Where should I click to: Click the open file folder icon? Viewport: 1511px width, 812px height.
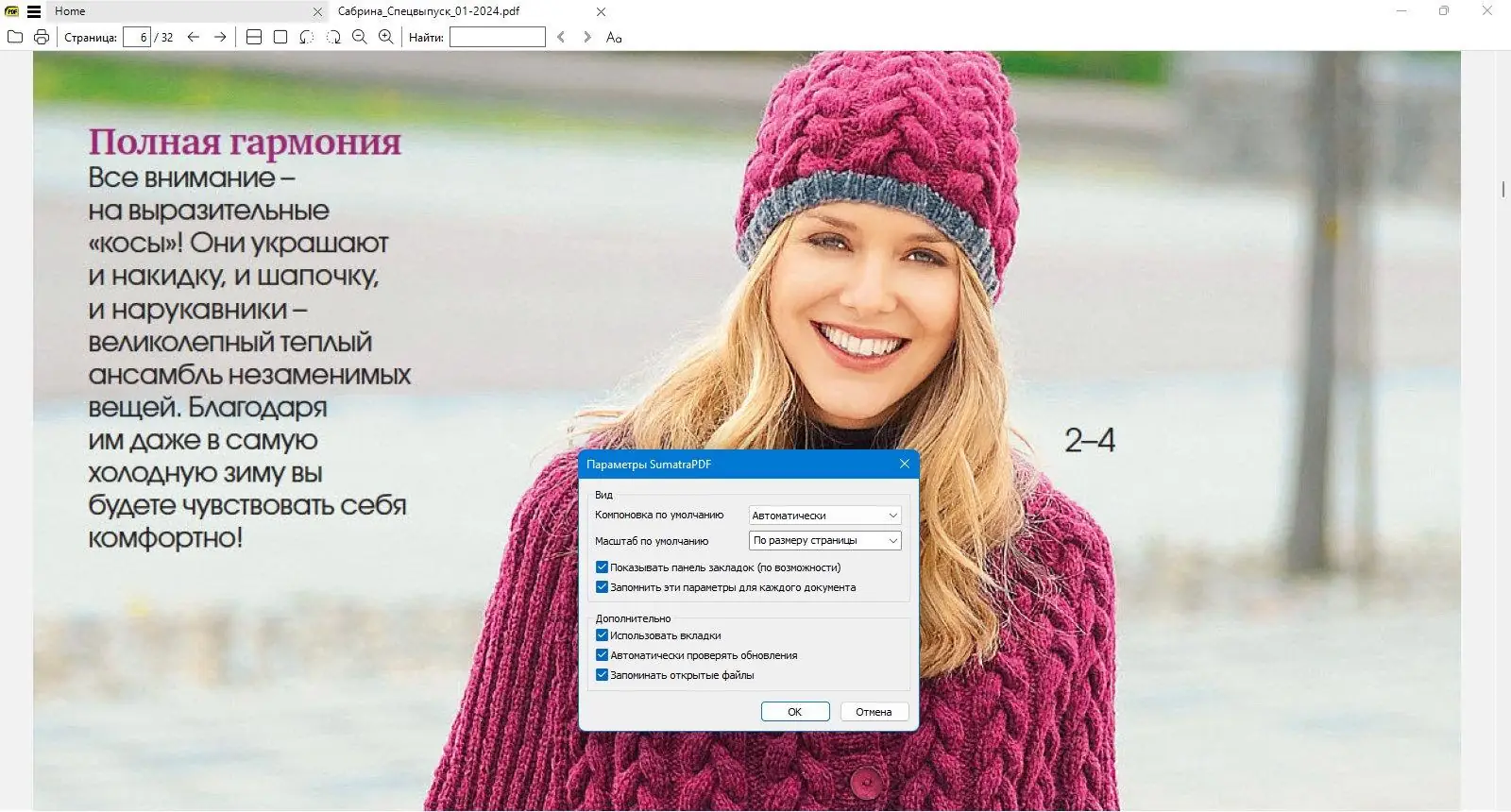click(x=15, y=37)
